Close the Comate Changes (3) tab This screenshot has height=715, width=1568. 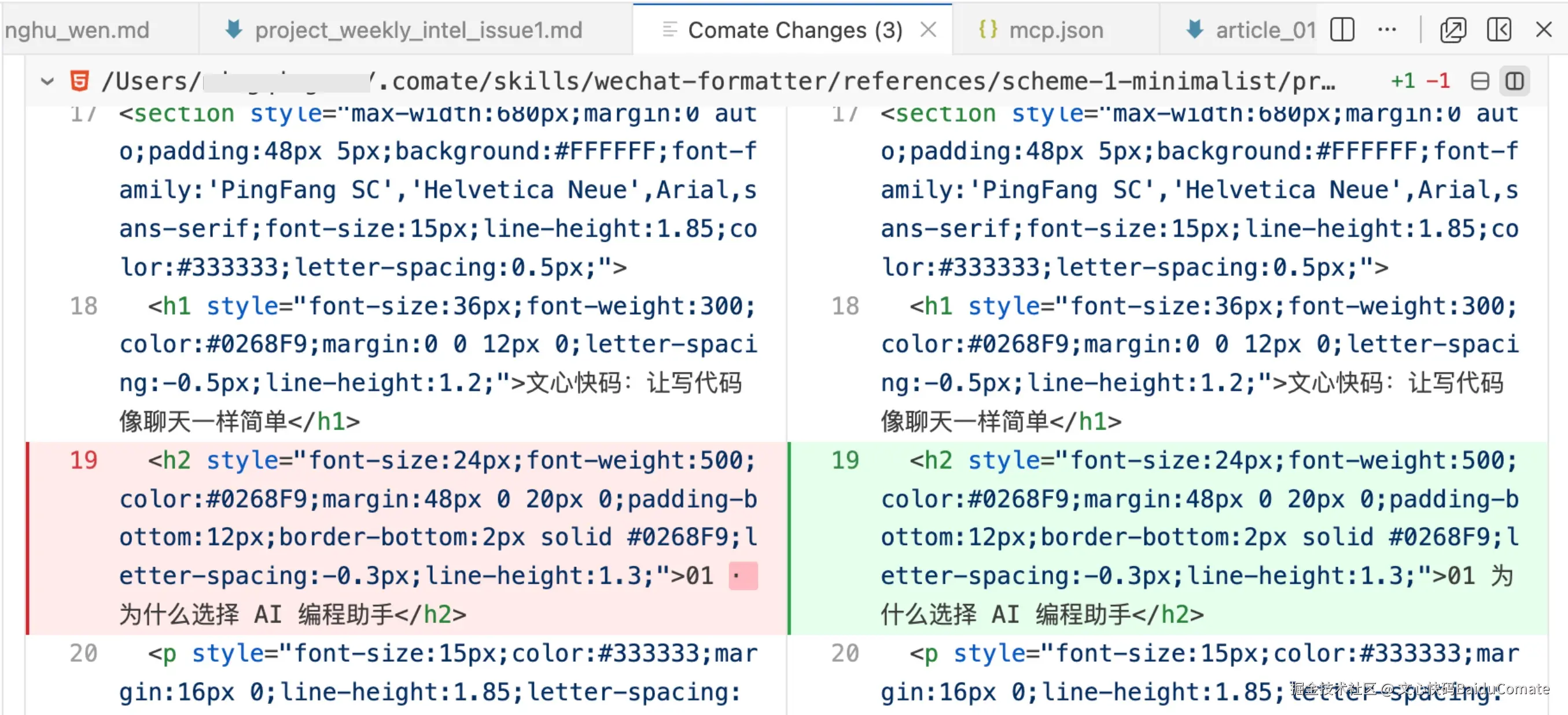pyautogui.click(x=928, y=29)
